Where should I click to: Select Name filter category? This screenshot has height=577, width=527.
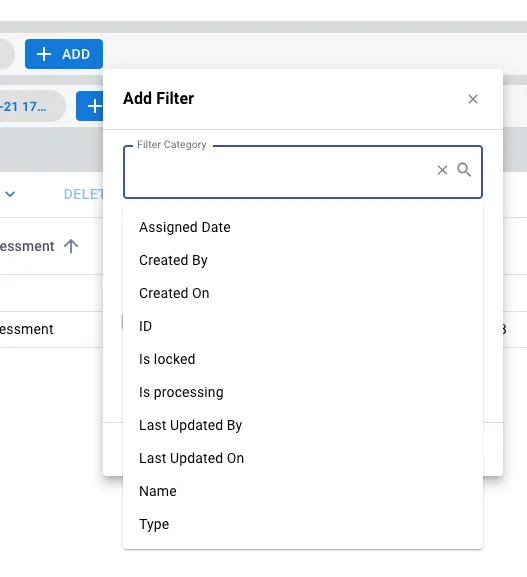303,491
